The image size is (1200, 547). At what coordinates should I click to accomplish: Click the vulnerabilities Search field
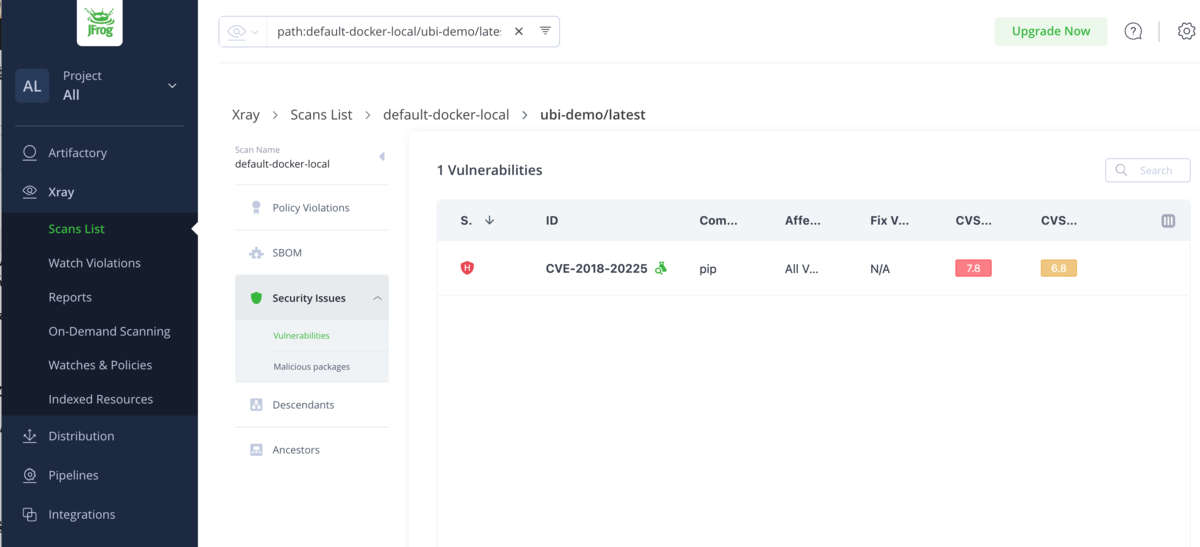point(1148,170)
